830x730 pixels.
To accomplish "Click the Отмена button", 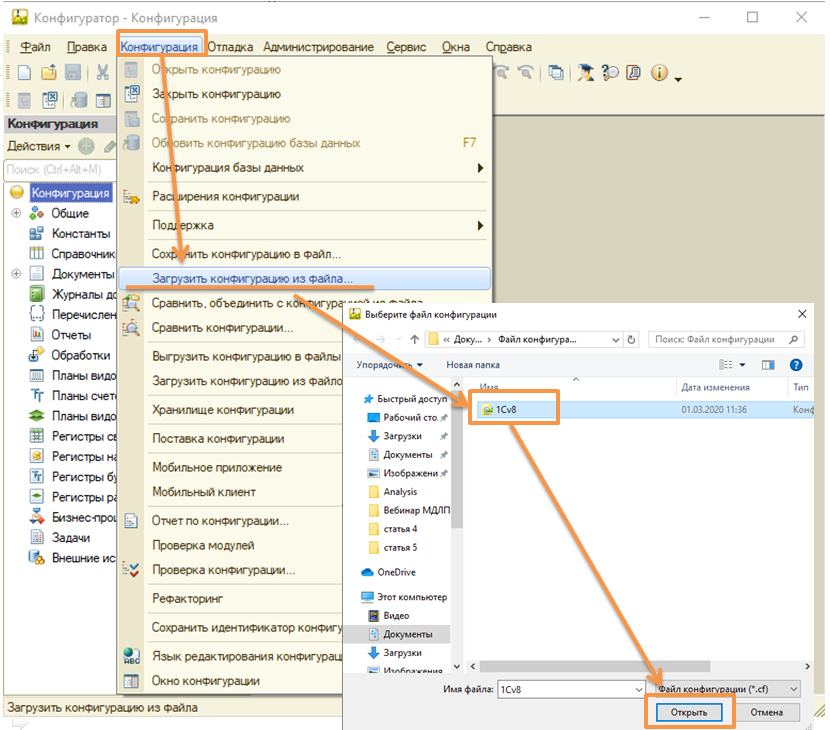I will pyautogui.click(x=766, y=713).
